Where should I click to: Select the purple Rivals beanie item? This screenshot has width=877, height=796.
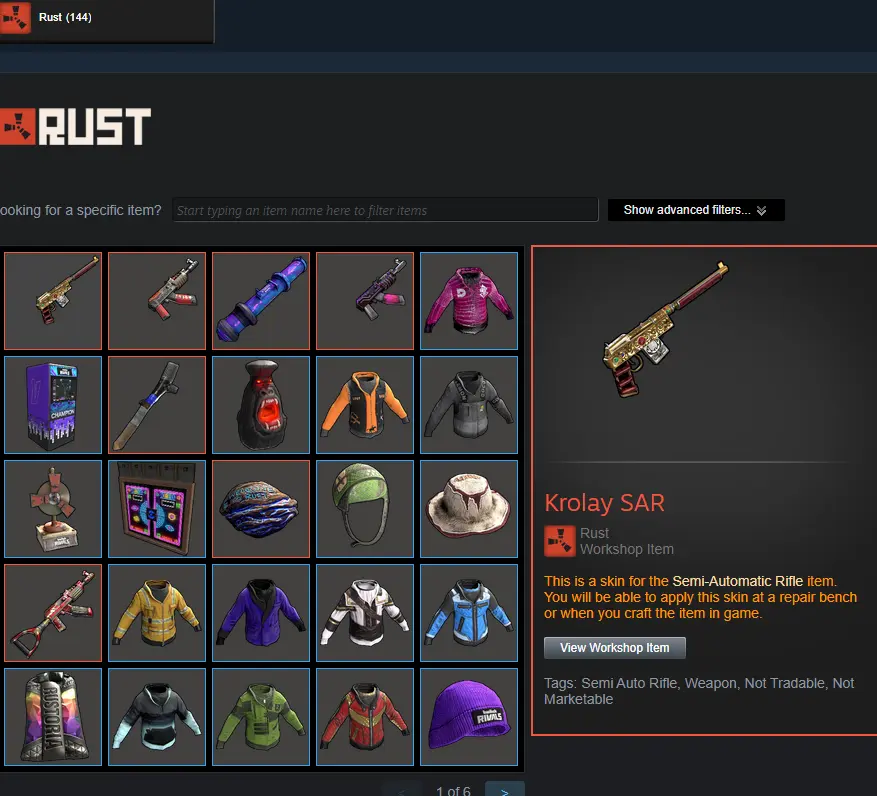[469, 717]
